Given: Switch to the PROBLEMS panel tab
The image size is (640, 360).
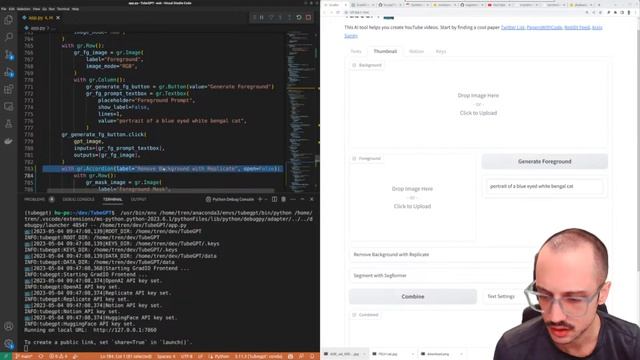Looking at the screenshot, I should [x=36, y=199].
